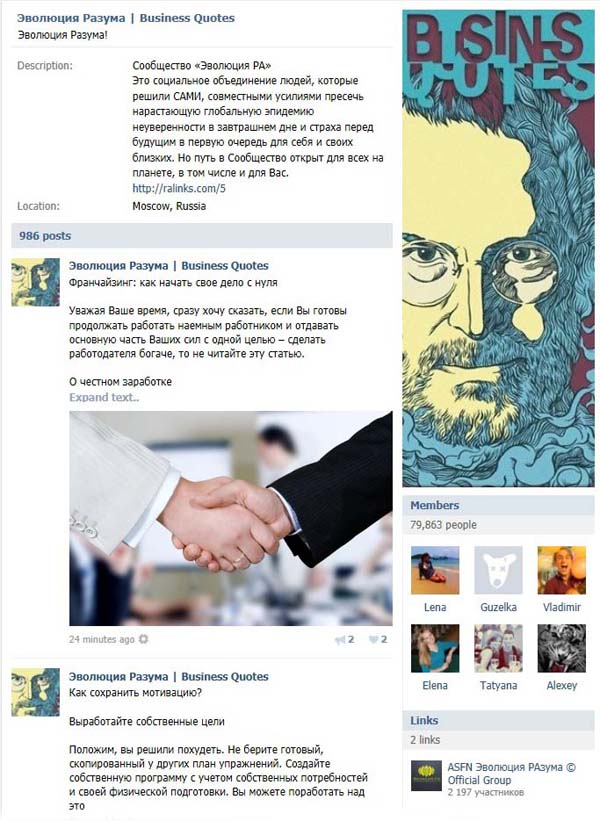Open the motivation post's author avatar
Screen dimensions: 600x821
coord(36,692)
